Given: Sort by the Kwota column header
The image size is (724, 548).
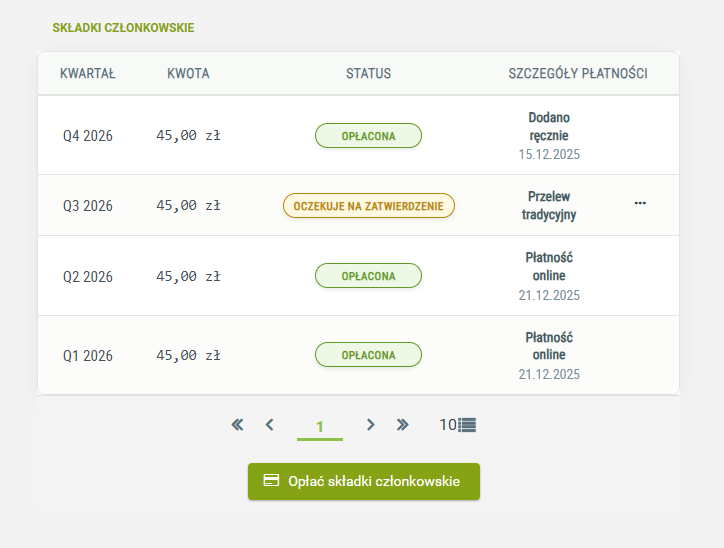Looking at the screenshot, I should [x=188, y=73].
